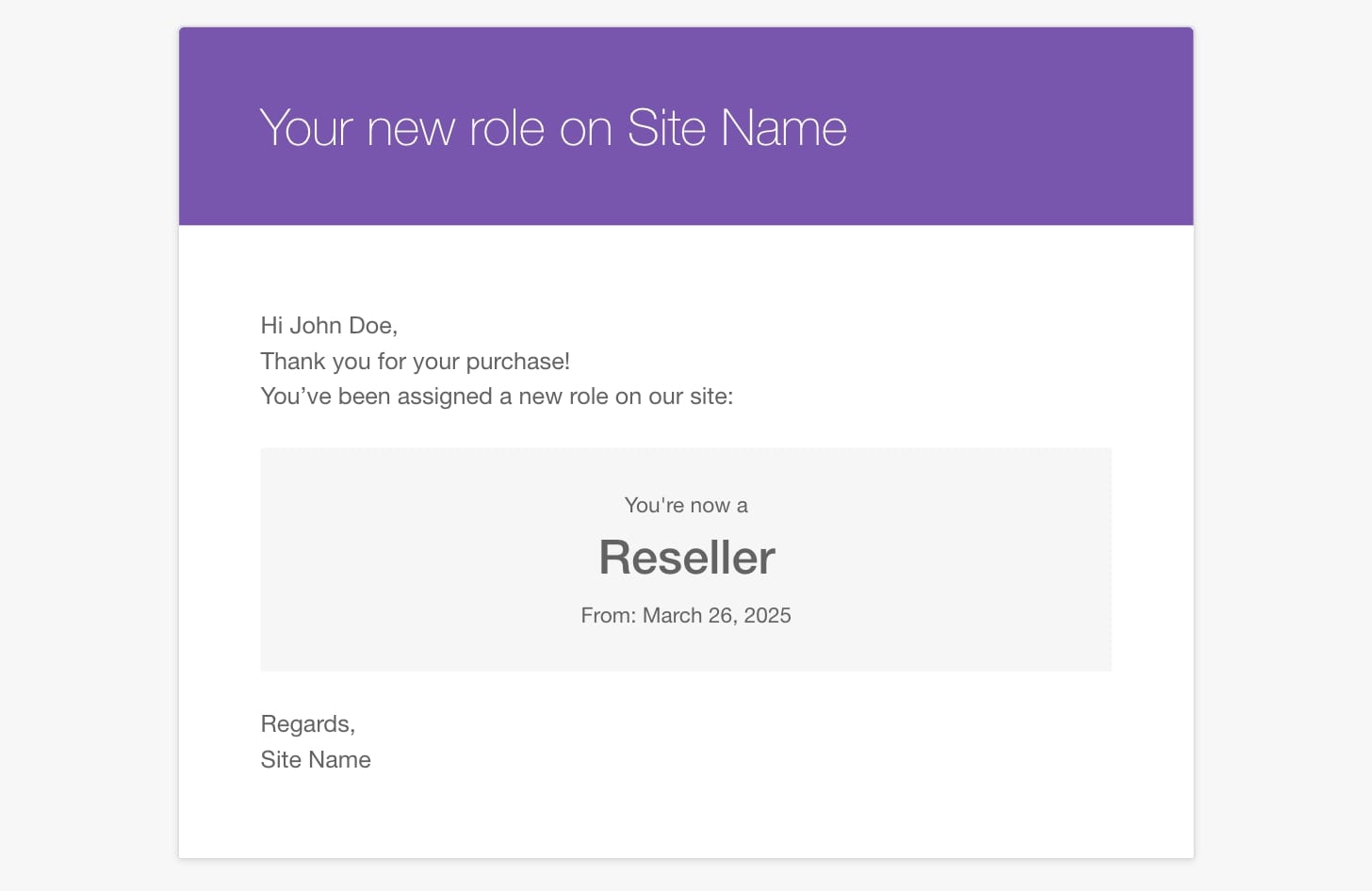This screenshot has width=1372, height=891.
Task: Click the "Hi John Doe," greeting line
Action: 329,326
